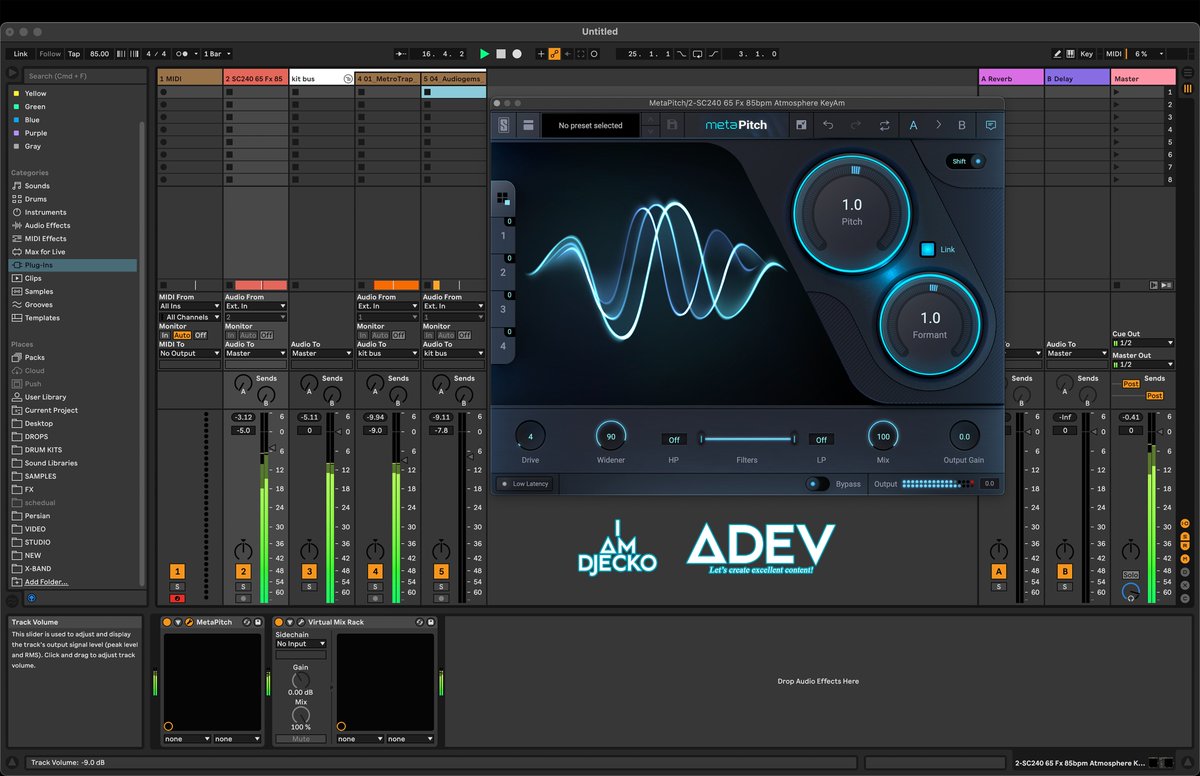The width and height of the screenshot is (1200, 776).
Task: Copy A to B with the arrow icon
Action: tap(938, 125)
